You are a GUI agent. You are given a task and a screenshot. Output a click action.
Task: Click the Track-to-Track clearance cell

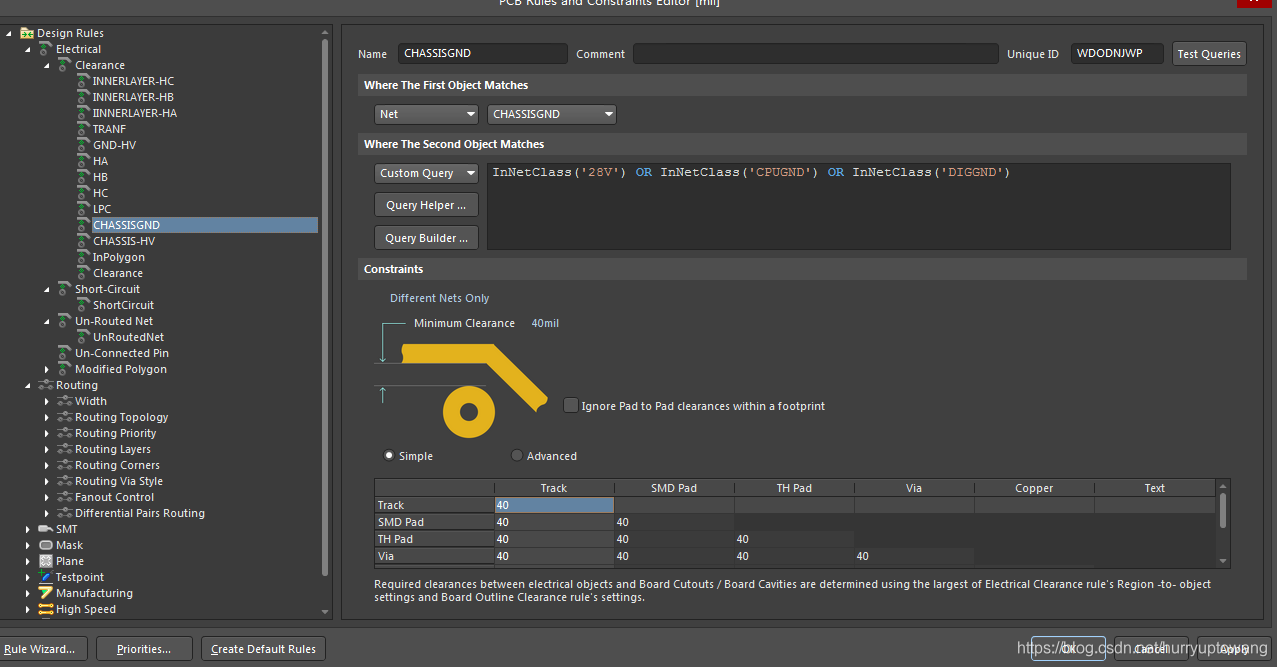tap(554, 505)
